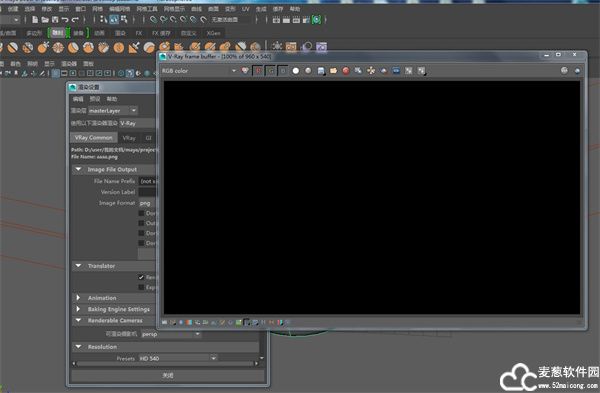Open 编辑网格 menu in Maya menu bar
This screenshot has width=600, height=393.
pyautogui.click(x=119, y=9)
